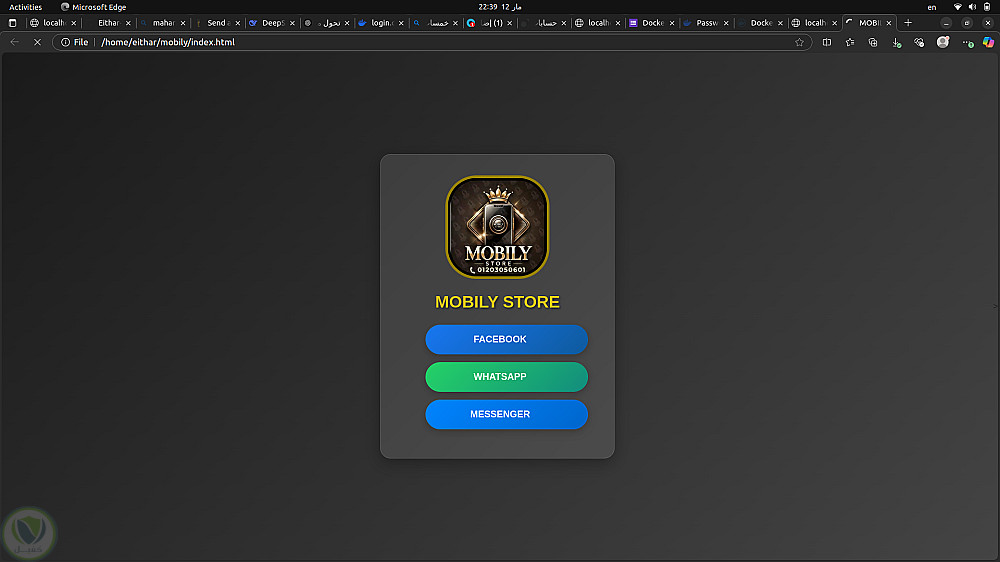Open the Downloads icon
This screenshot has height=562, width=1000.
897,43
